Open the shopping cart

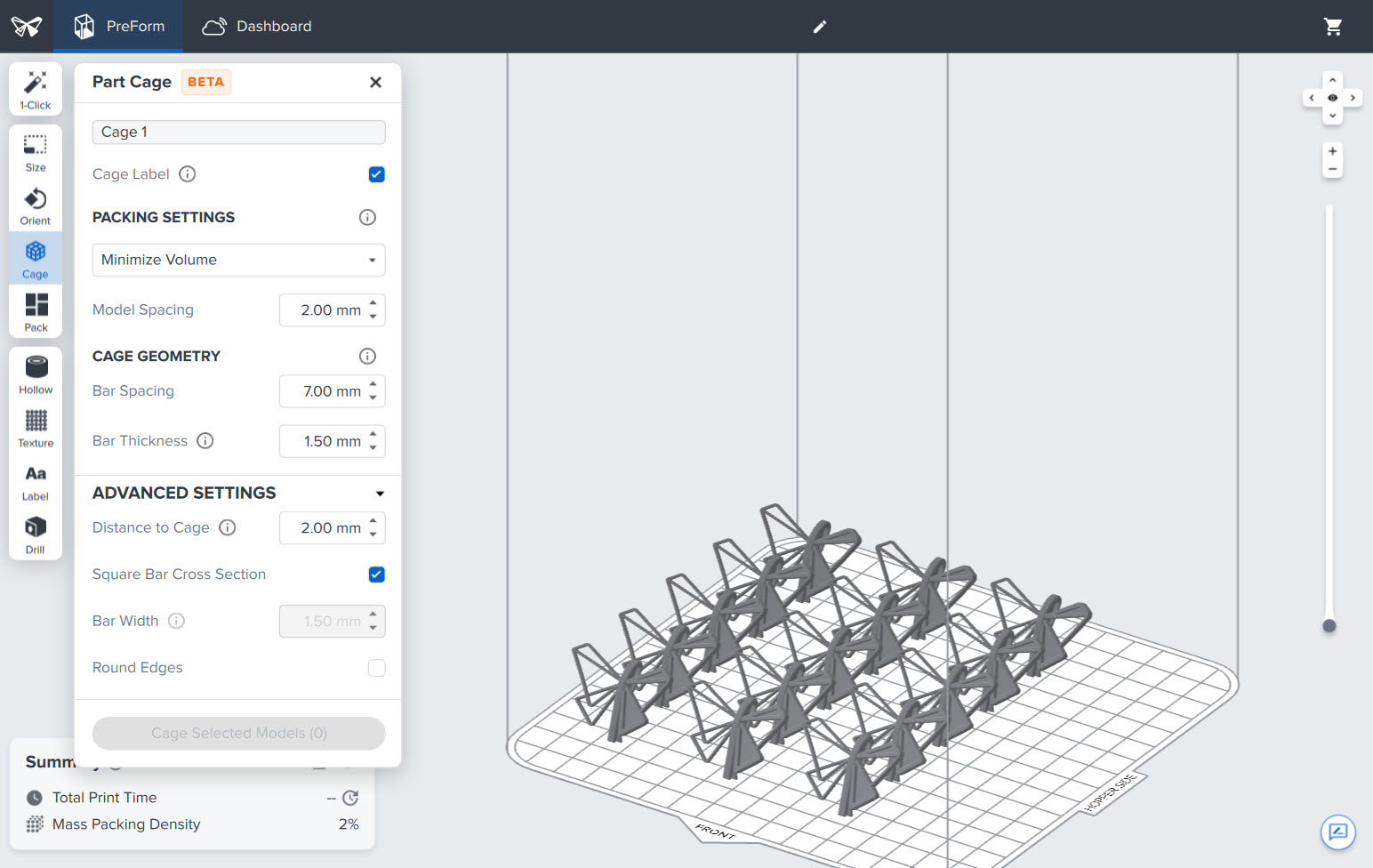point(1333,27)
